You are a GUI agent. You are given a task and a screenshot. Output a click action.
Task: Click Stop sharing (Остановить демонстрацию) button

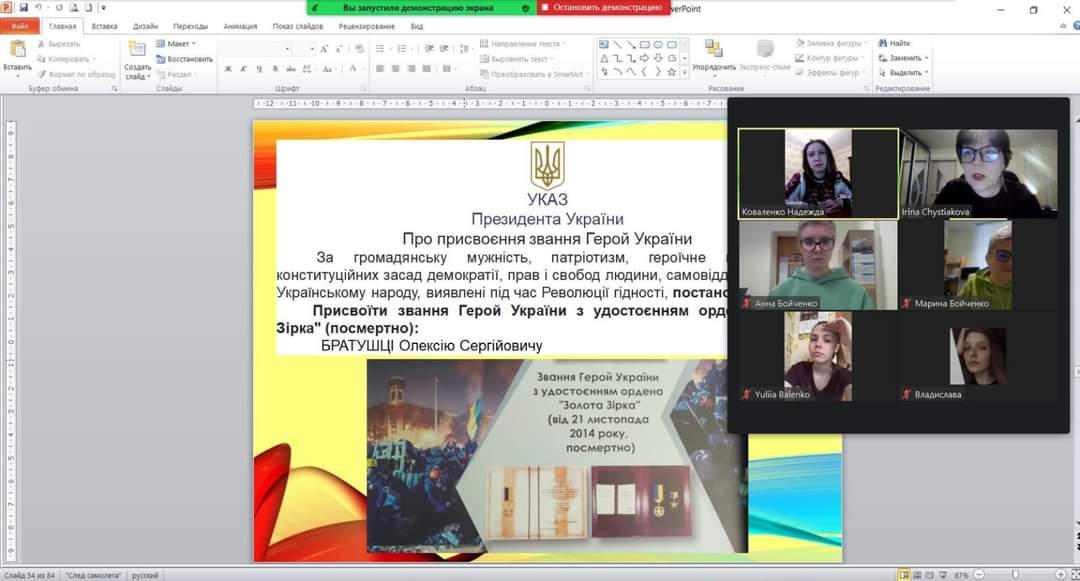(x=603, y=7)
